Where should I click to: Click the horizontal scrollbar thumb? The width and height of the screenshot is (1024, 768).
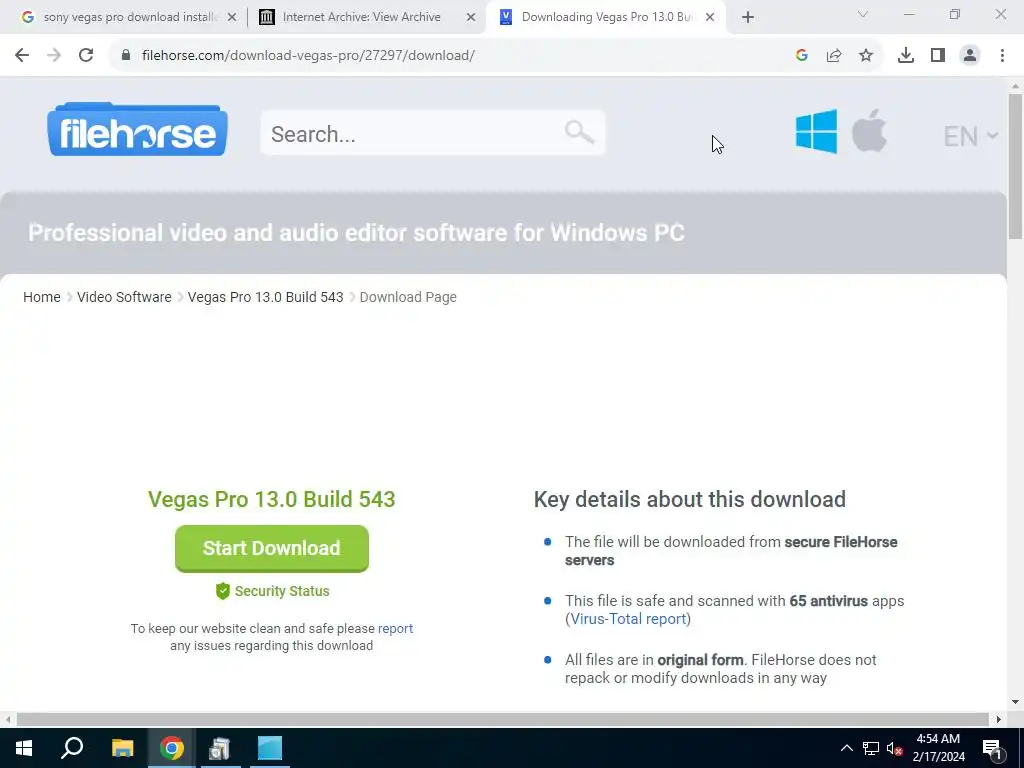tap(503, 719)
